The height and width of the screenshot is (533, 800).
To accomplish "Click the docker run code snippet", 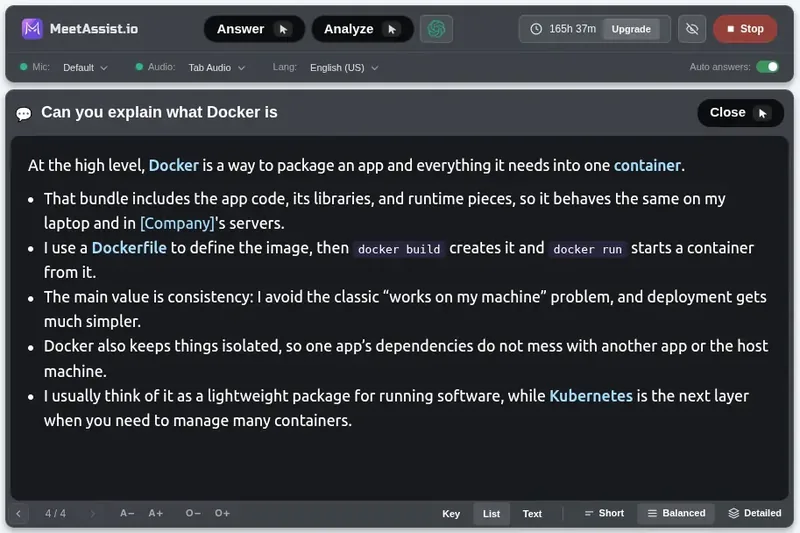I will point(587,249).
